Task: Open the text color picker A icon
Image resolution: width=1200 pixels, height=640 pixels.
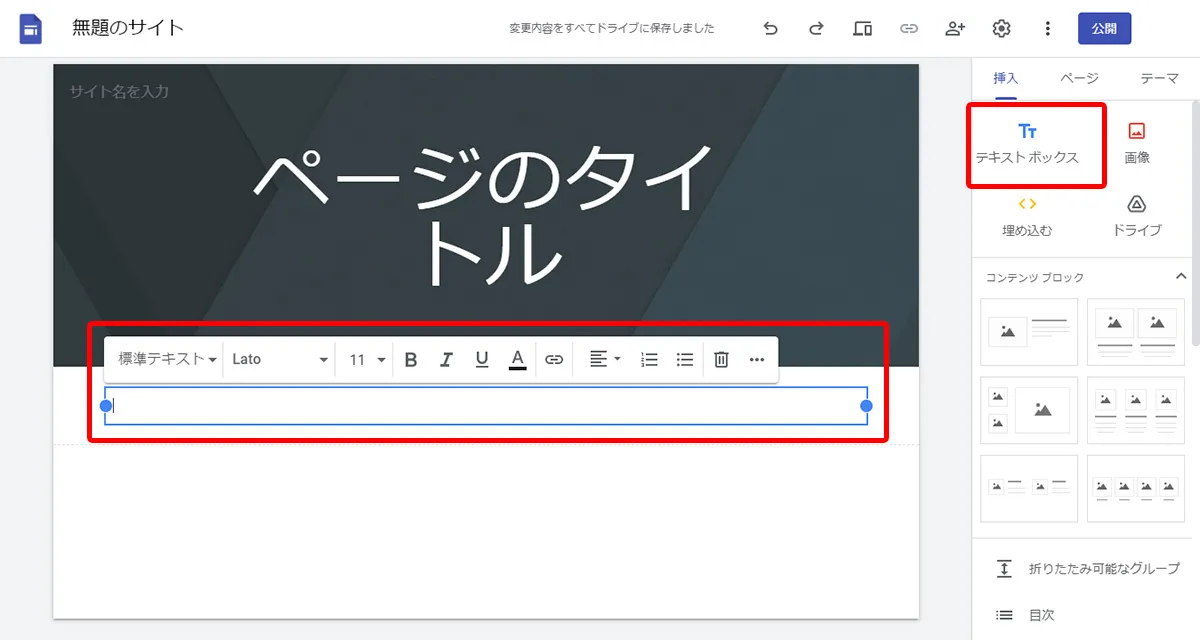Action: click(x=518, y=360)
